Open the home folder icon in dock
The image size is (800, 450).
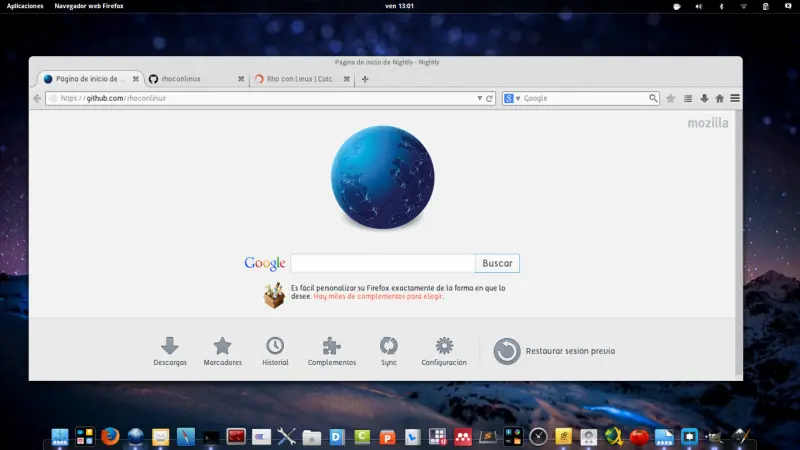click(x=311, y=437)
